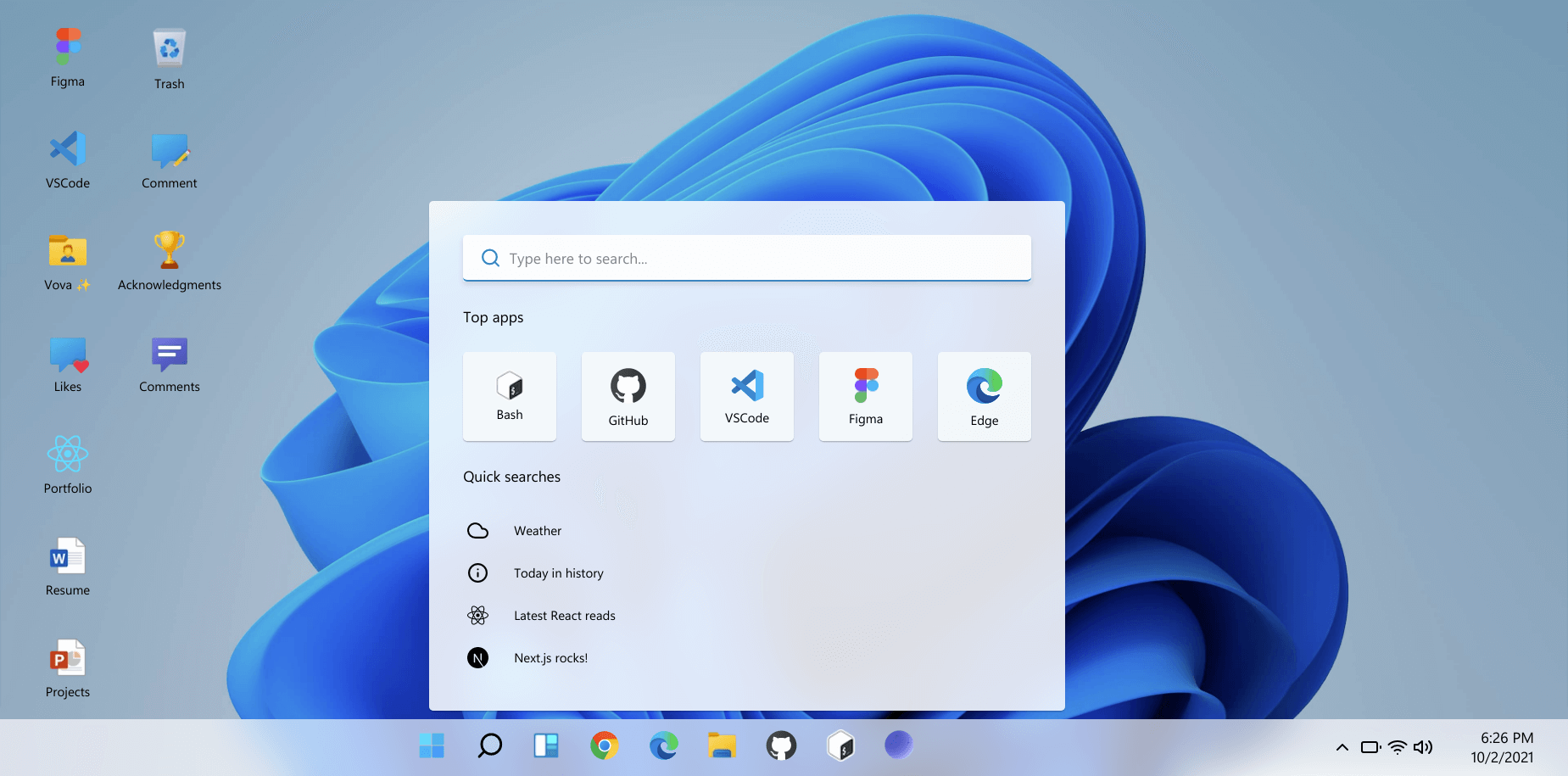Viewport: 1568px width, 776px height.
Task: Launch Figma from Top apps
Action: pyautogui.click(x=866, y=396)
